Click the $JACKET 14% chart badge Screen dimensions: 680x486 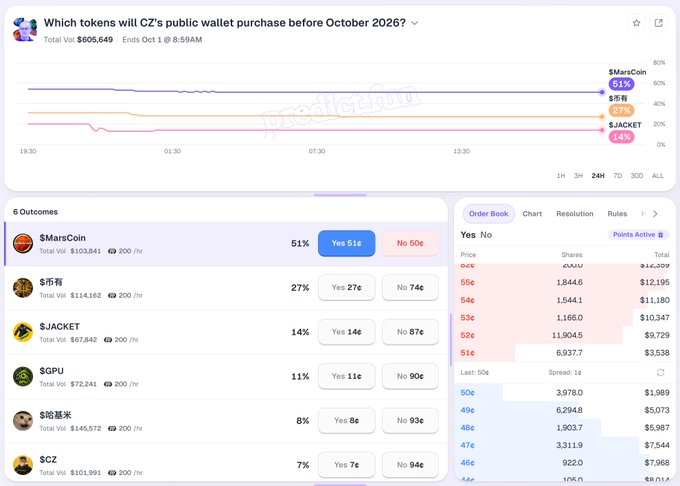coord(621,137)
